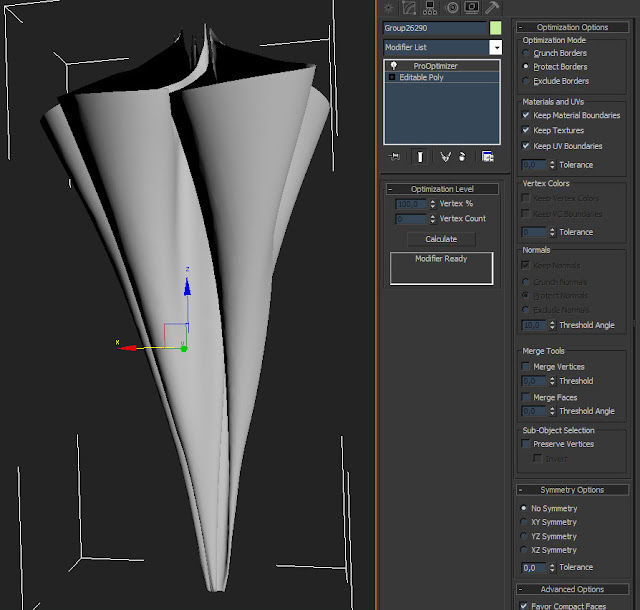Screen dimensions: 640x610
Task: Expand the Editable Poly stack entry
Action: pos(392,77)
